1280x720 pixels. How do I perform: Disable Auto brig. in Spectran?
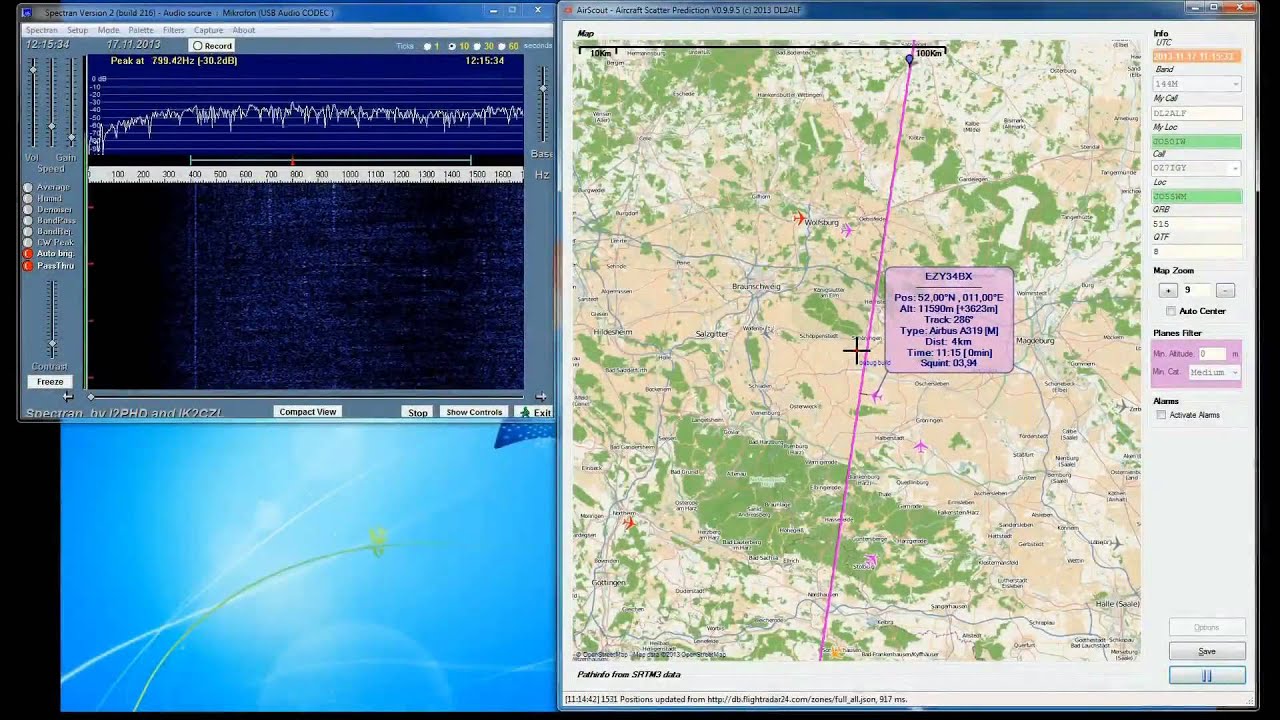point(29,253)
